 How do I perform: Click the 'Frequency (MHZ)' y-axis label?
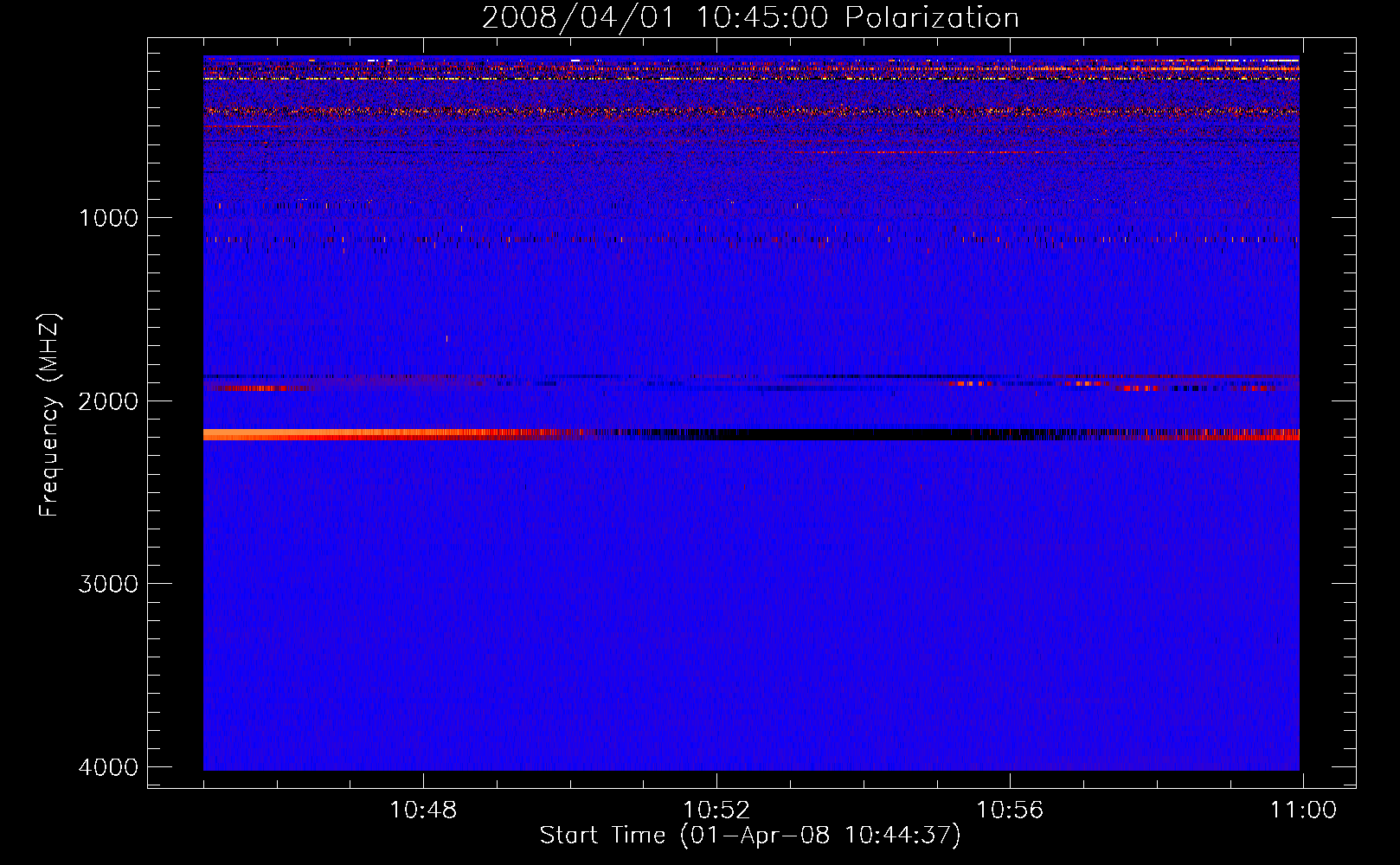pyautogui.click(x=49, y=415)
